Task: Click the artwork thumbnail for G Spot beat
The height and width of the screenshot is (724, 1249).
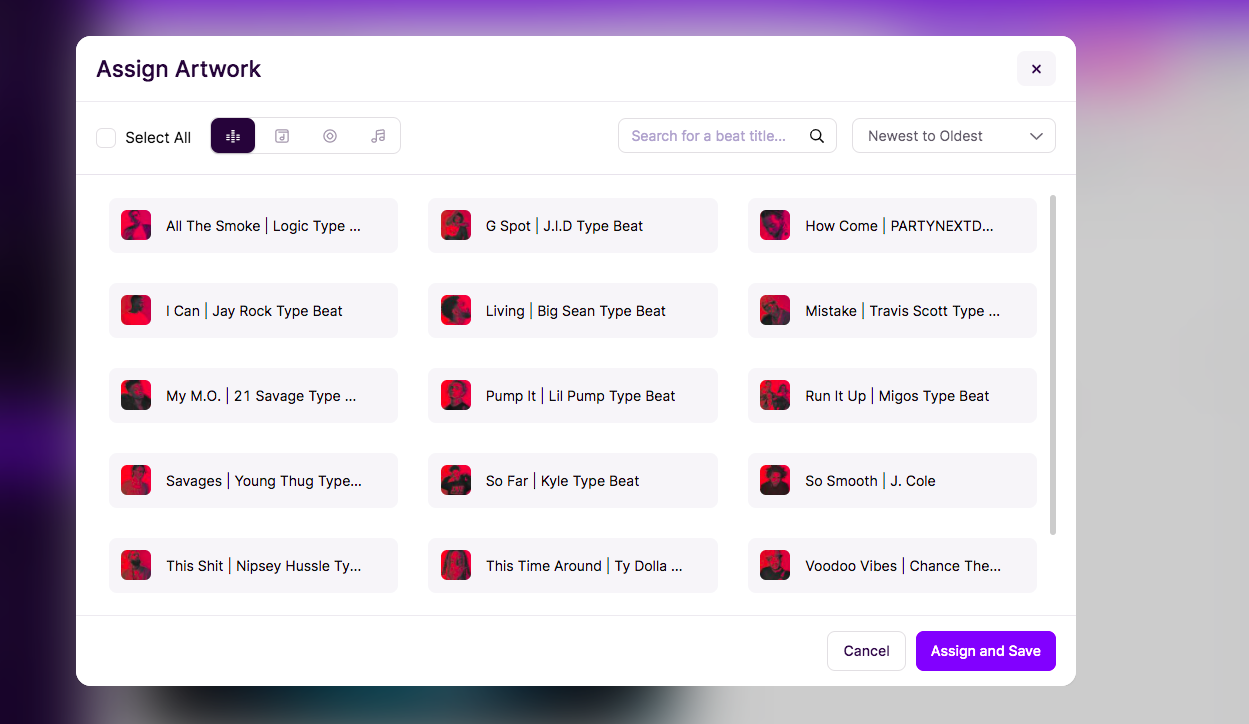Action: point(456,226)
